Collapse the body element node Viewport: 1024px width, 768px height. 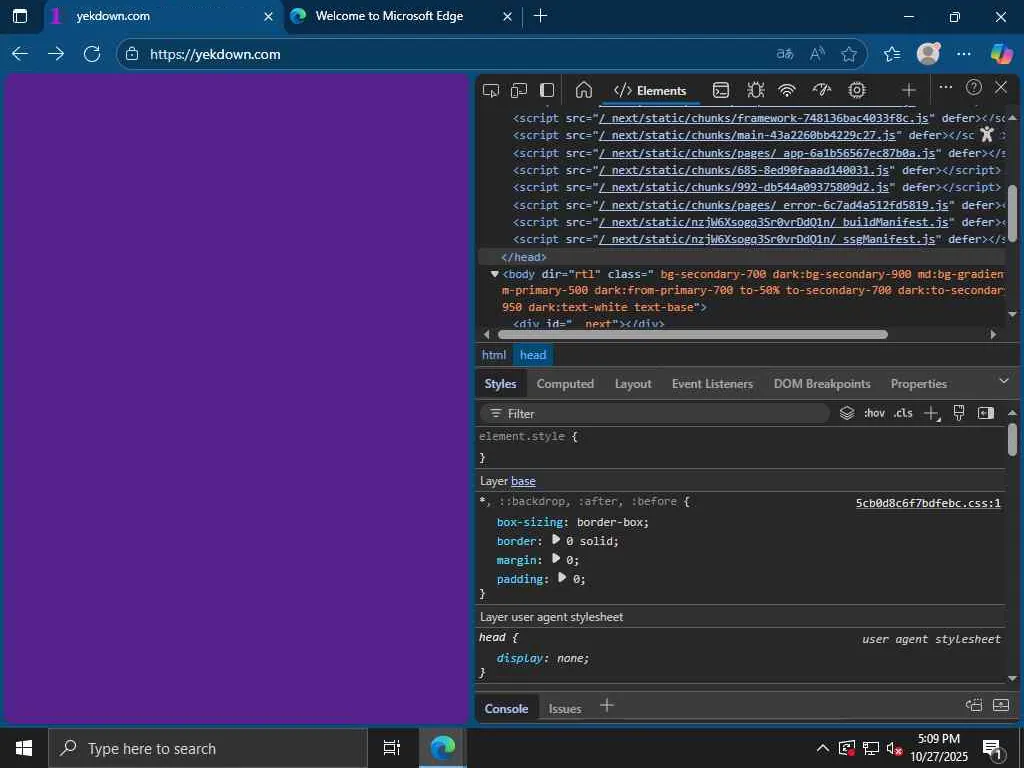[494, 274]
